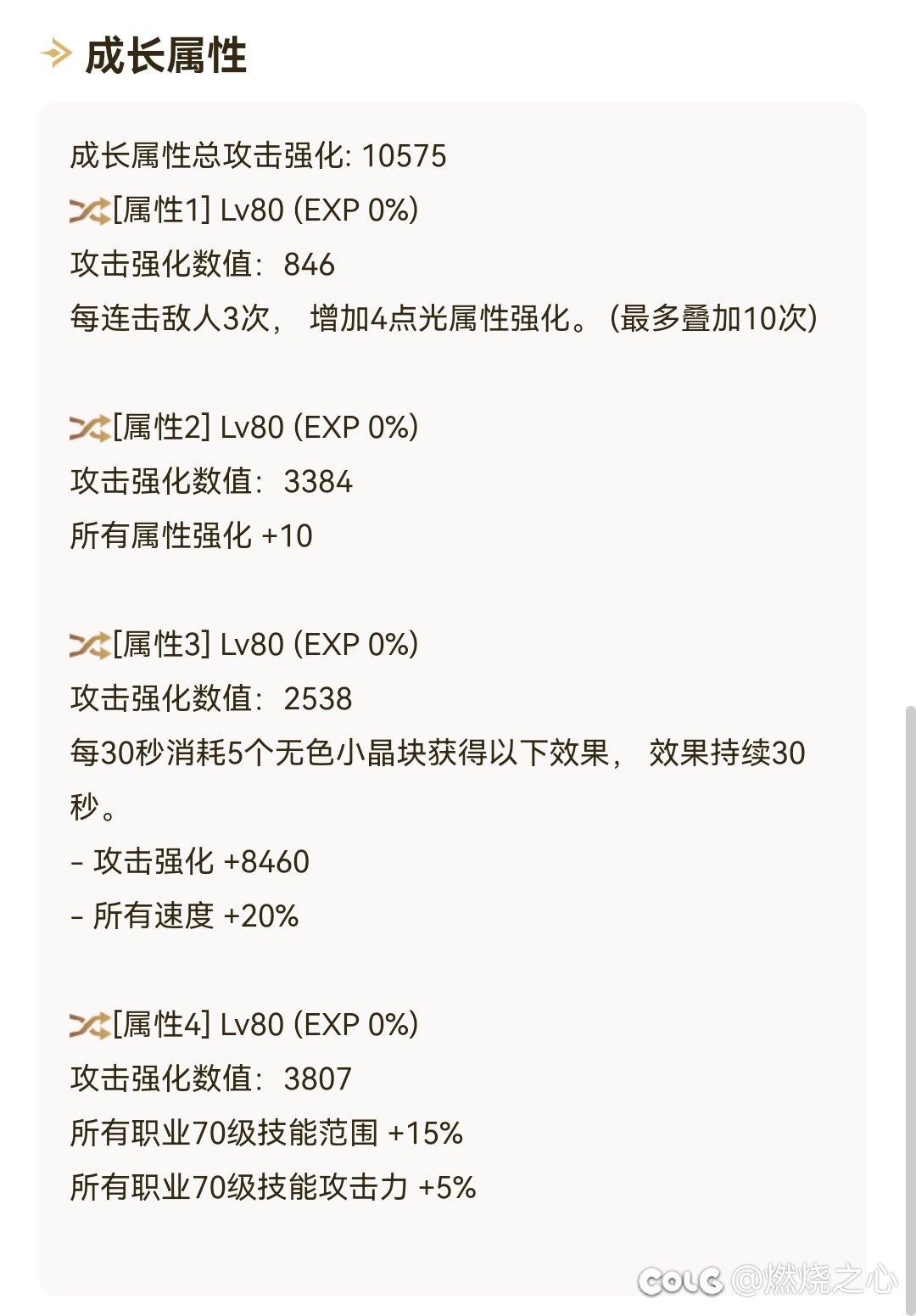Click the shuffle icon beside 属性2
The image size is (916, 1316).
(x=90, y=428)
